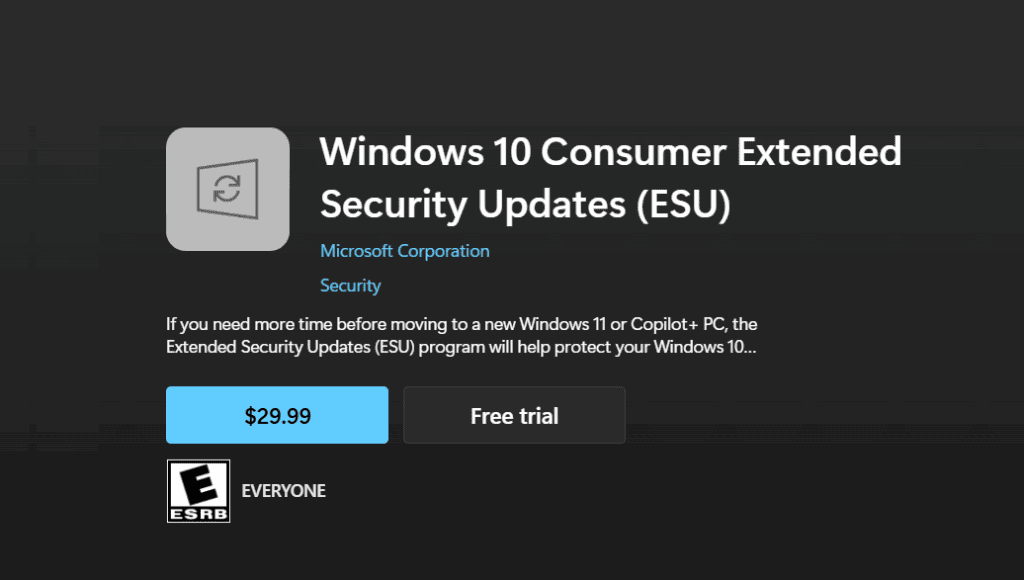Select the first line of the app description
Viewport: 1024px width, 580px height.
pyautogui.click(x=462, y=323)
